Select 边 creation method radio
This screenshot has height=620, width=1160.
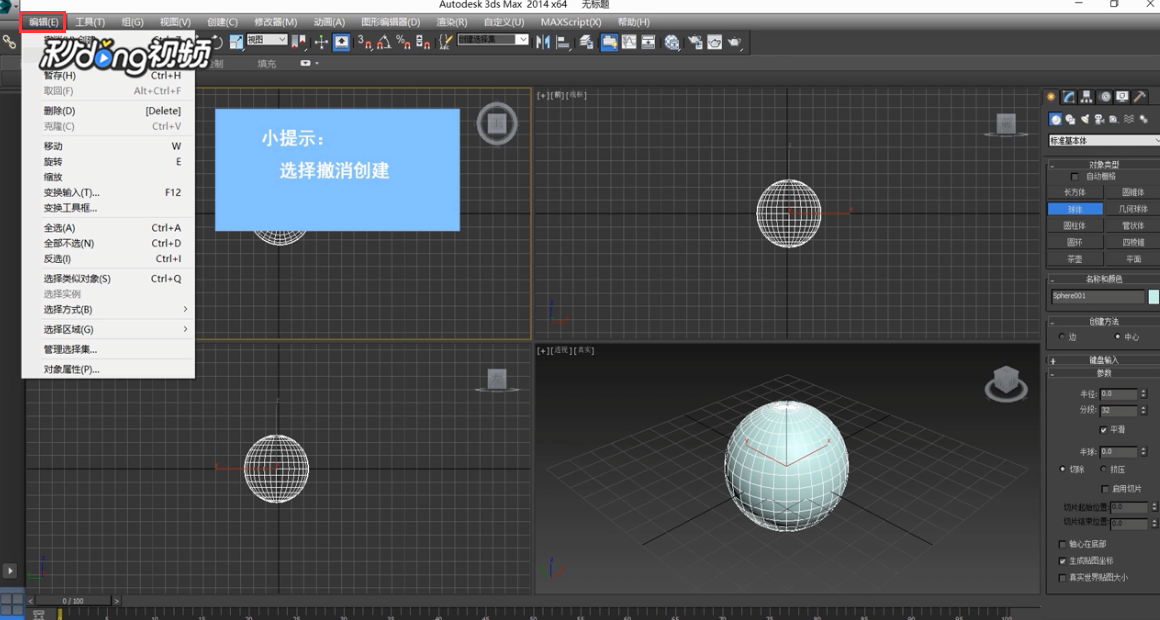tap(1062, 337)
